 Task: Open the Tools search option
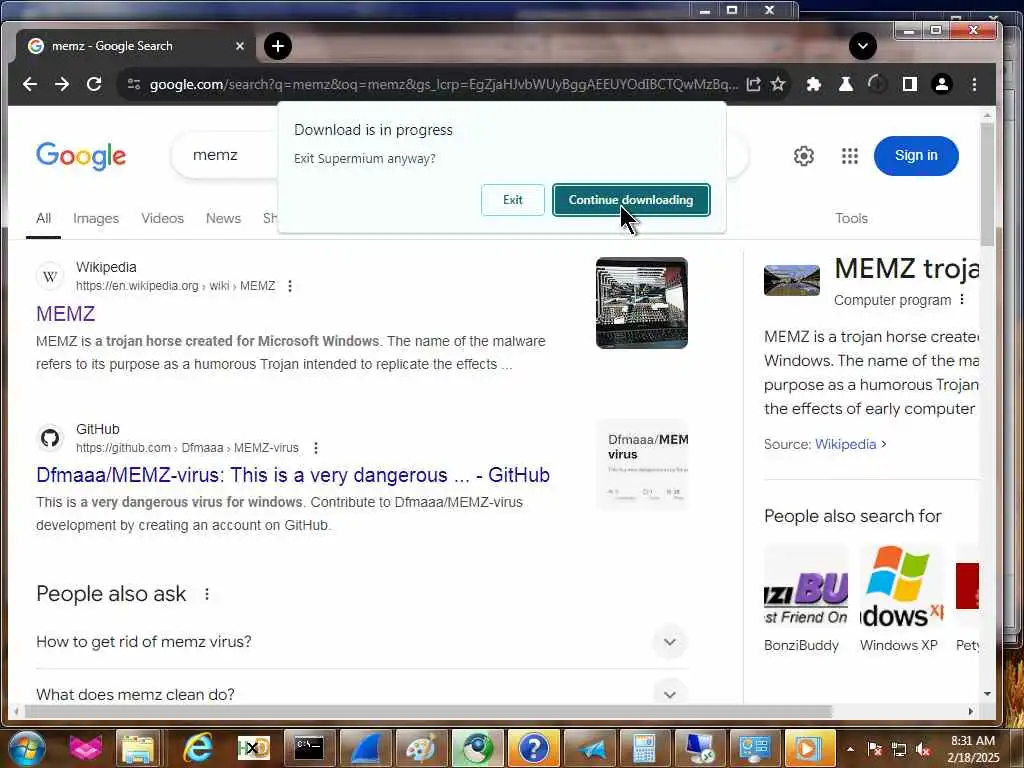click(852, 218)
